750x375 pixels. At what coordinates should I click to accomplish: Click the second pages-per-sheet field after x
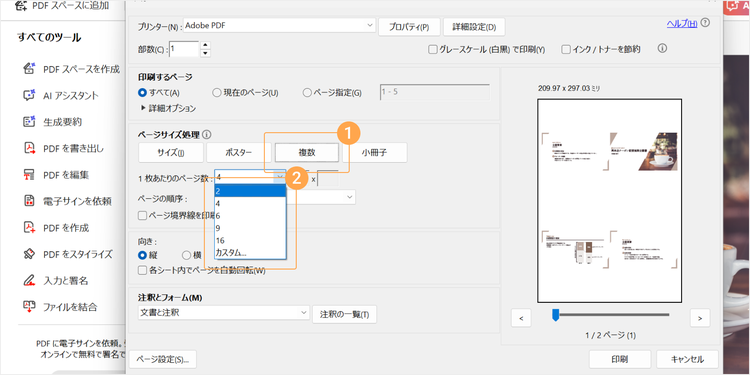click(x=328, y=178)
